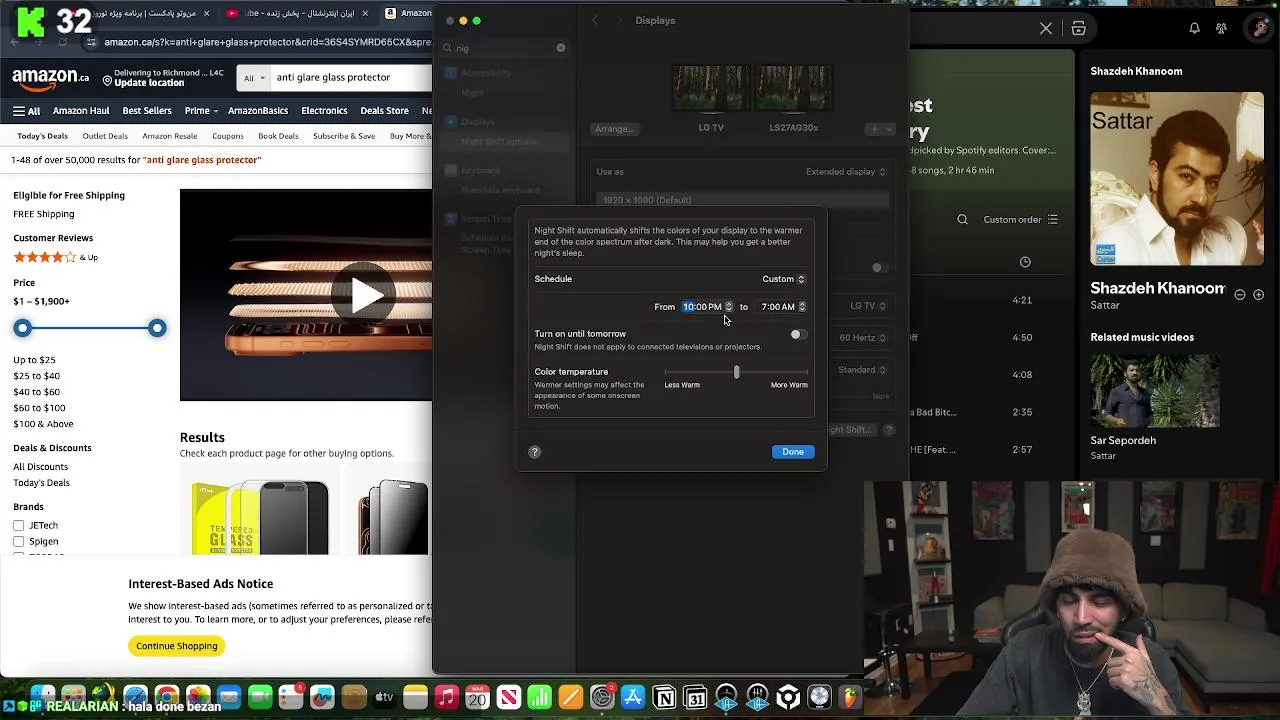This screenshot has height=720, width=1280.
Task: Click the FREE Shipping filter link
Action: click(x=43, y=214)
